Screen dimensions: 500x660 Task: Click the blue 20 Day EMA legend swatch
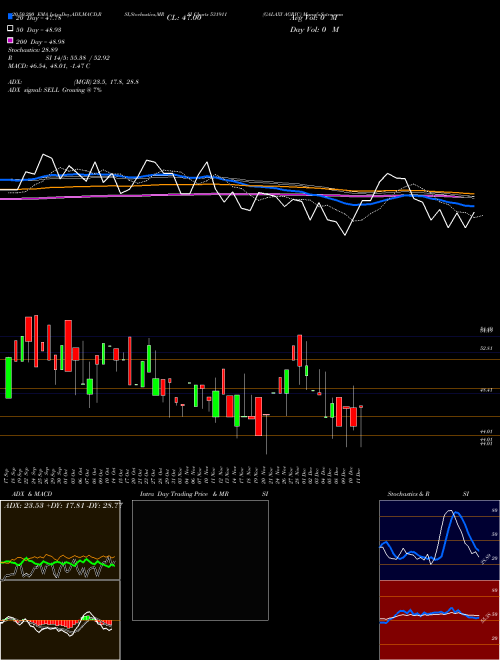click(x=10, y=17)
